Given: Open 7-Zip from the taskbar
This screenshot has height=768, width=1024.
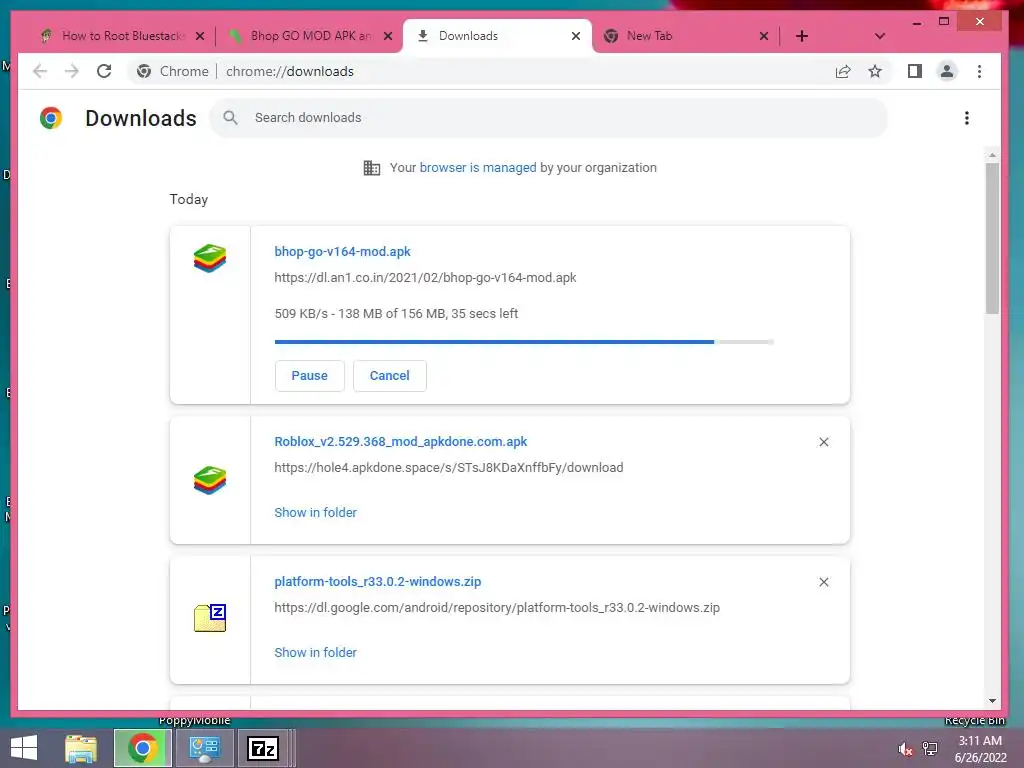Looking at the screenshot, I should click(x=263, y=748).
